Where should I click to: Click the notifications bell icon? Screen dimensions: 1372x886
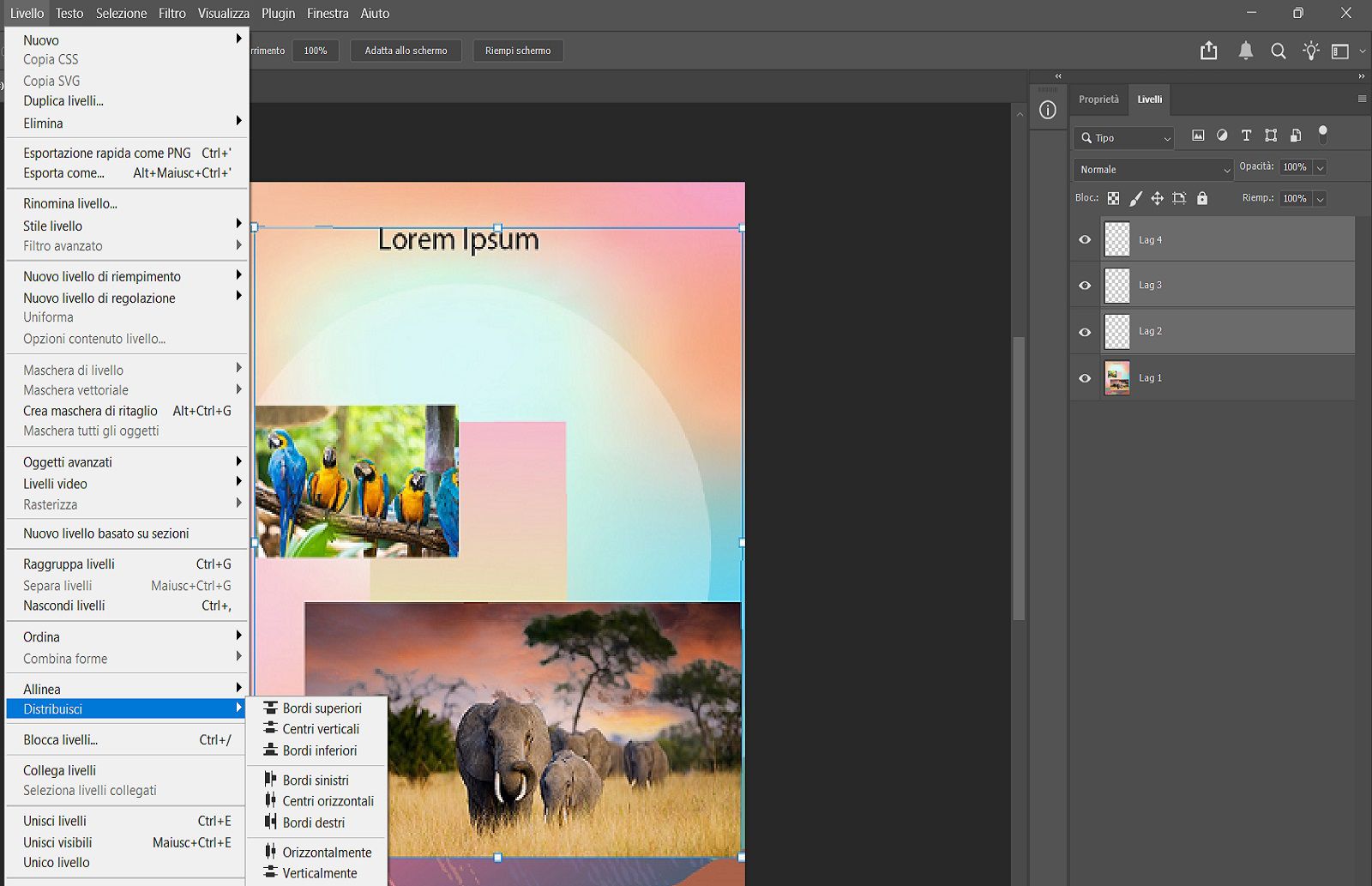coord(1245,51)
